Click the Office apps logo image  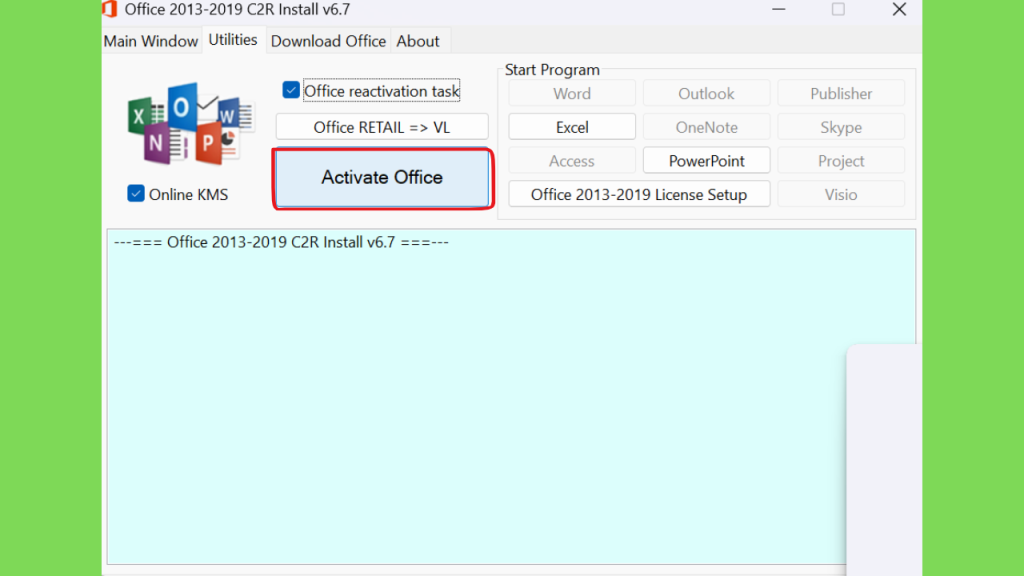tap(191, 123)
